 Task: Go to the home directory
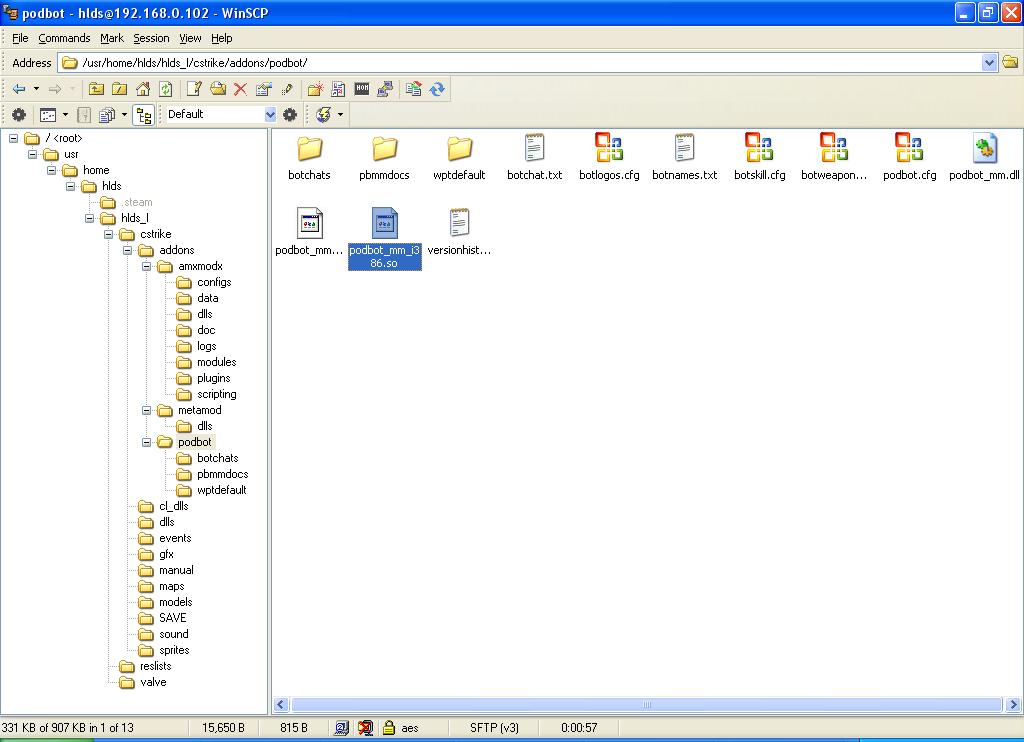tap(143, 89)
